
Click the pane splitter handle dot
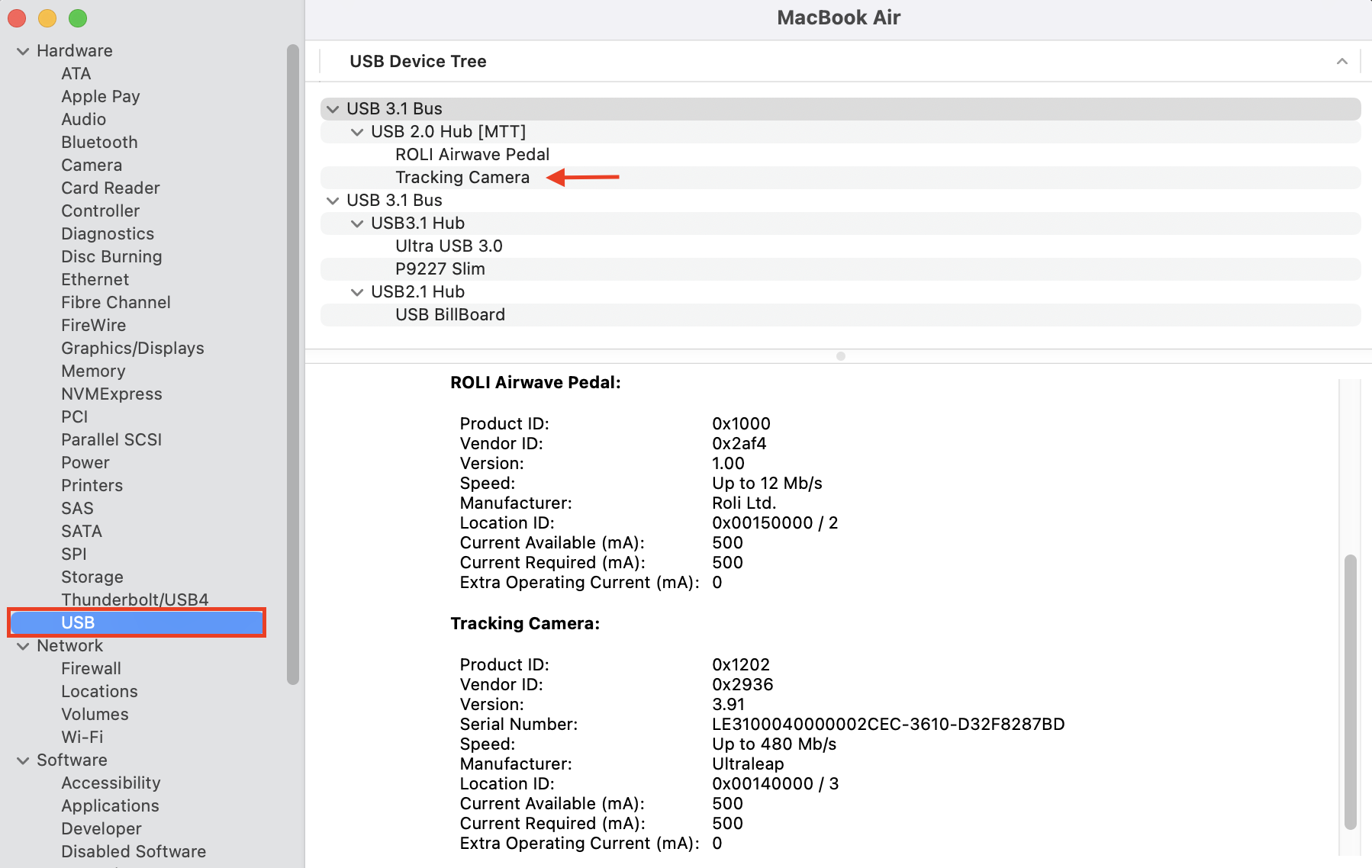pyautogui.click(x=841, y=356)
